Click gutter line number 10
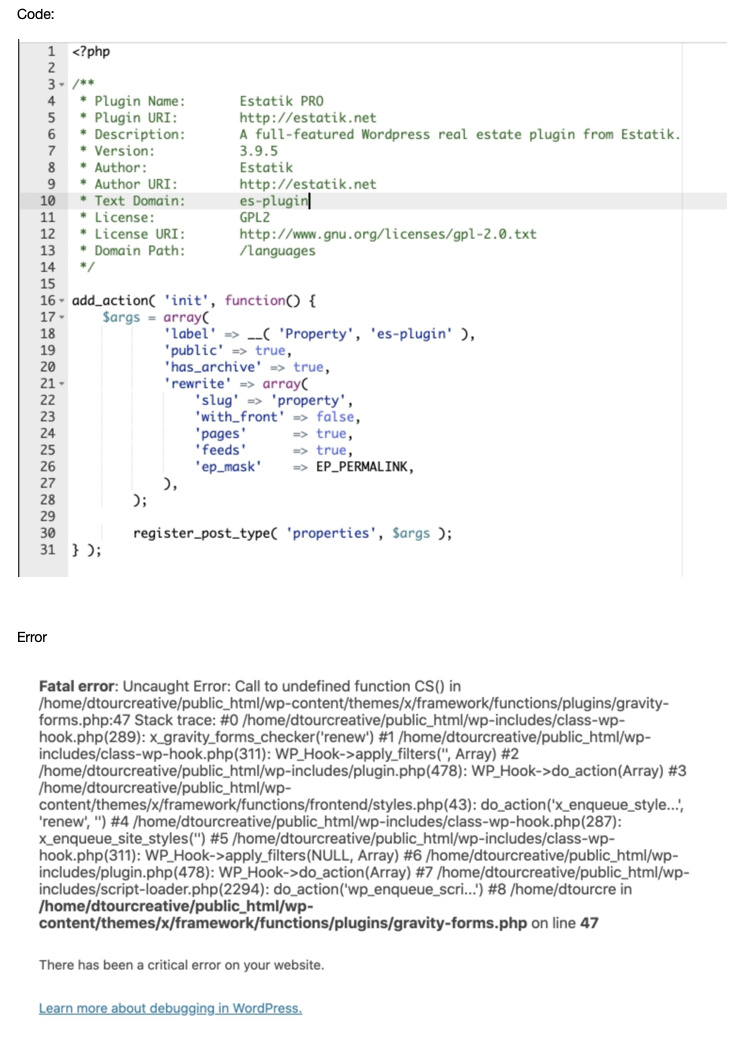 coord(48,200)
